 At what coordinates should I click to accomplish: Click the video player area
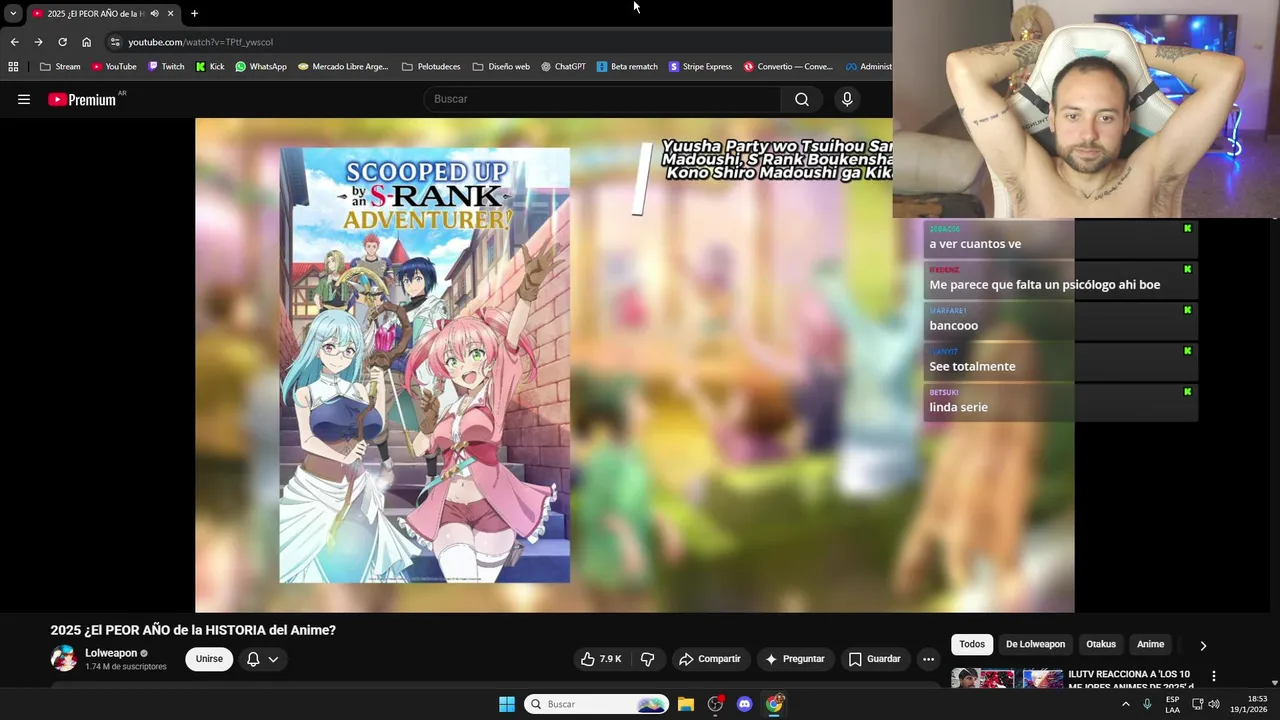click(634, 365)
